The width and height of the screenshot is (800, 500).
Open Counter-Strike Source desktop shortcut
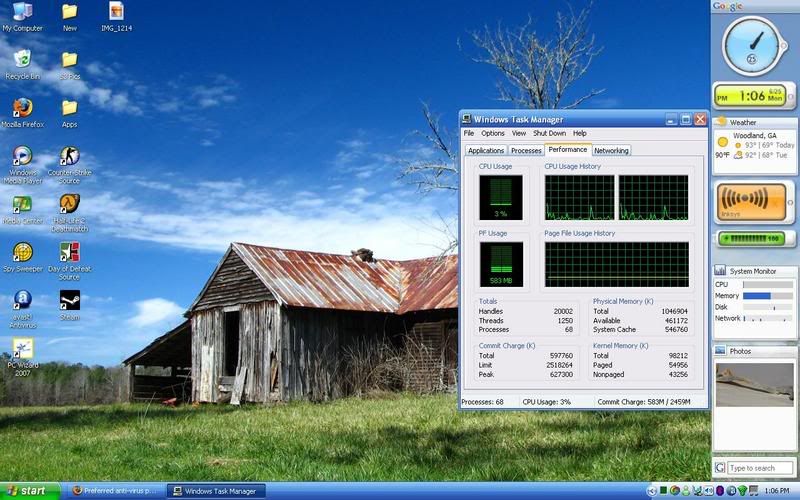pos(69,157)
